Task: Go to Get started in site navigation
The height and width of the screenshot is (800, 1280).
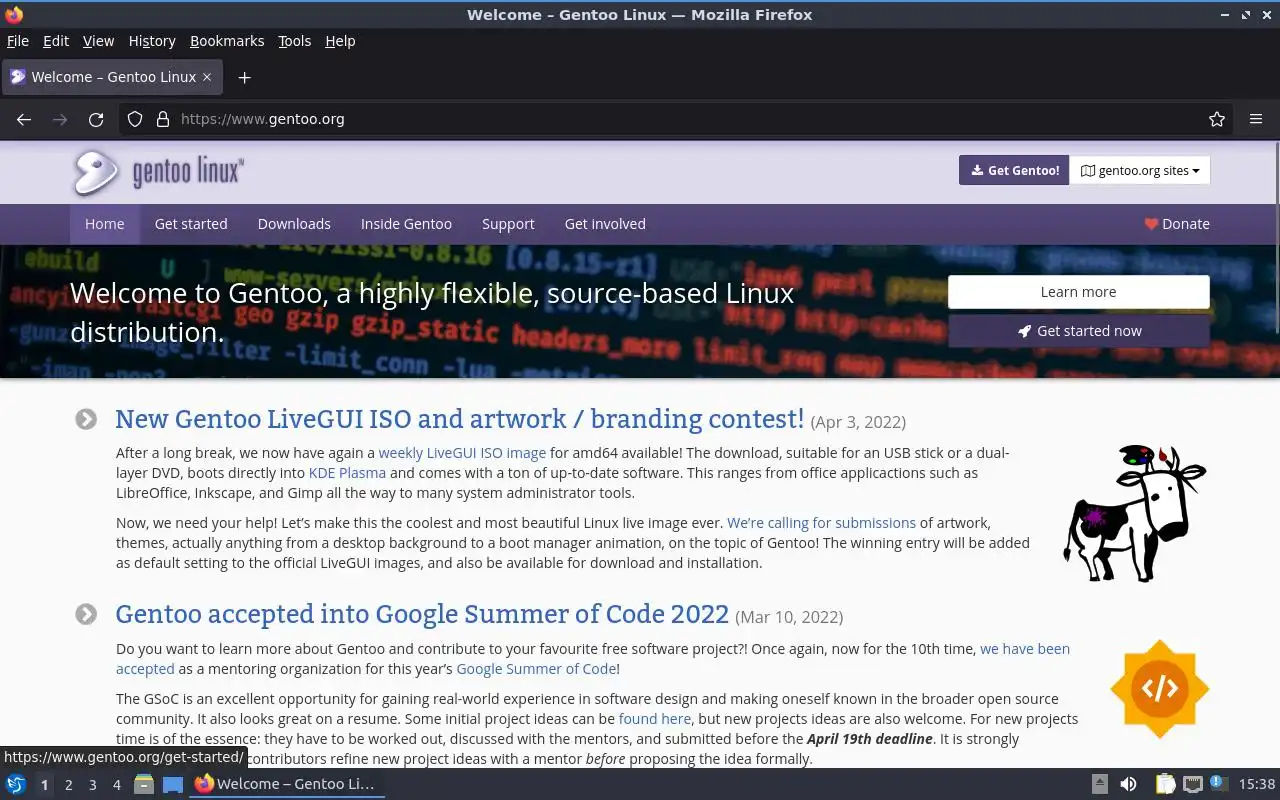Action: pyautogui.click(x=191, y=224)
